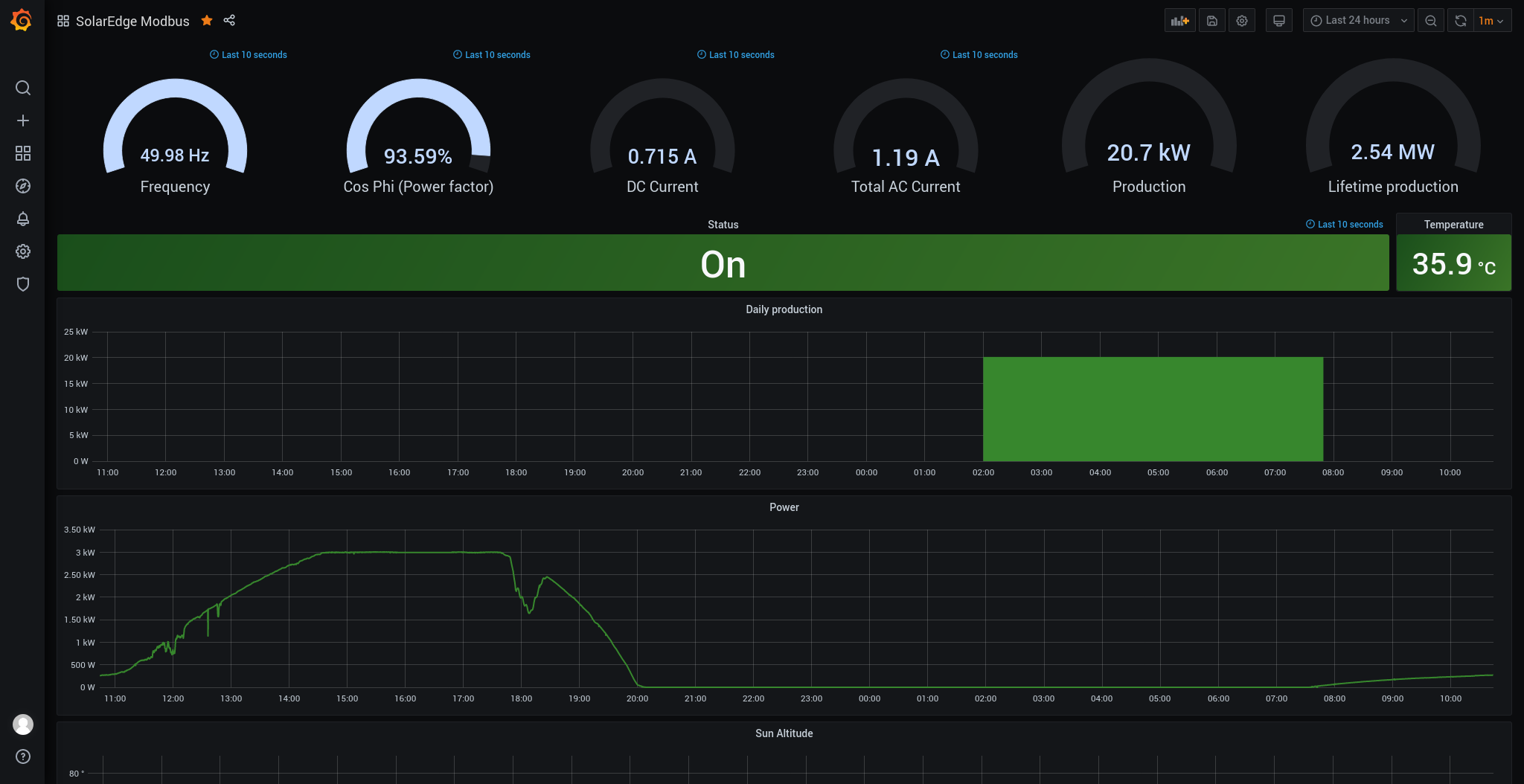
Task: Open the user profile avatar
Action: pyautogui.click(x=23, y=724)
